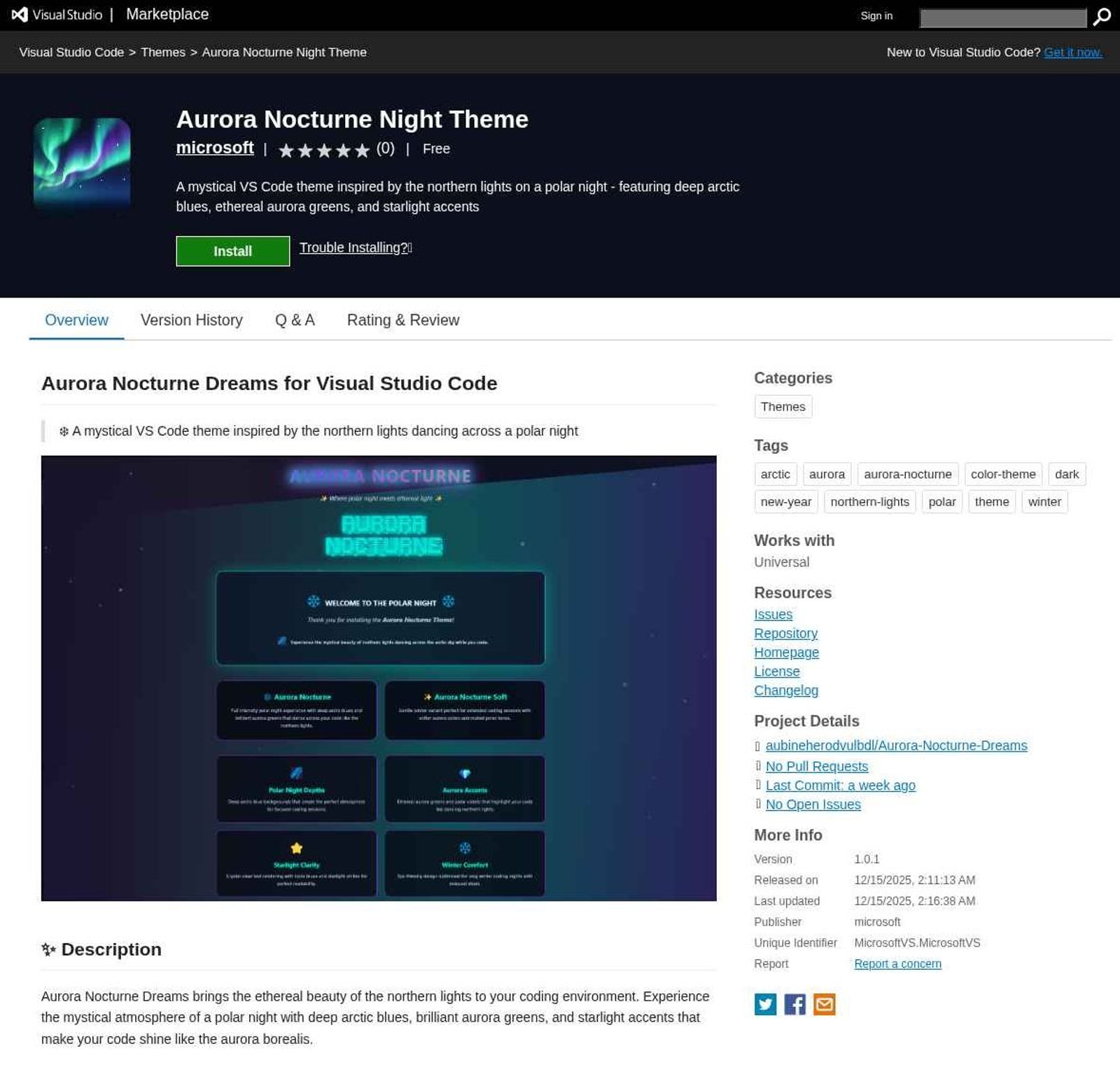Share via email envelope icon
1120x1072 pixels.
tap(824, 1004)
